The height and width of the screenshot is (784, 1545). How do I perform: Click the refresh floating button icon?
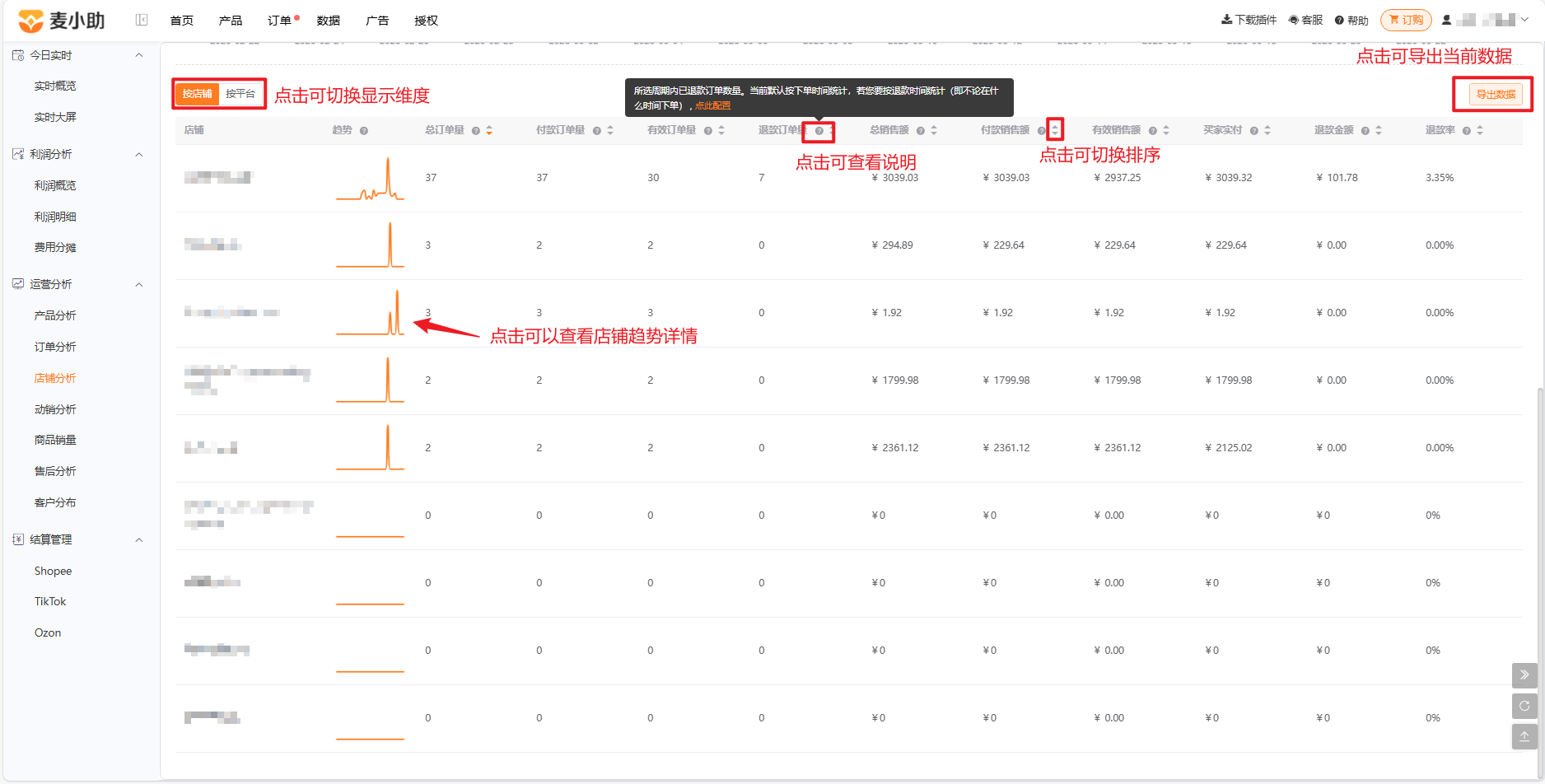[1524, 706]
